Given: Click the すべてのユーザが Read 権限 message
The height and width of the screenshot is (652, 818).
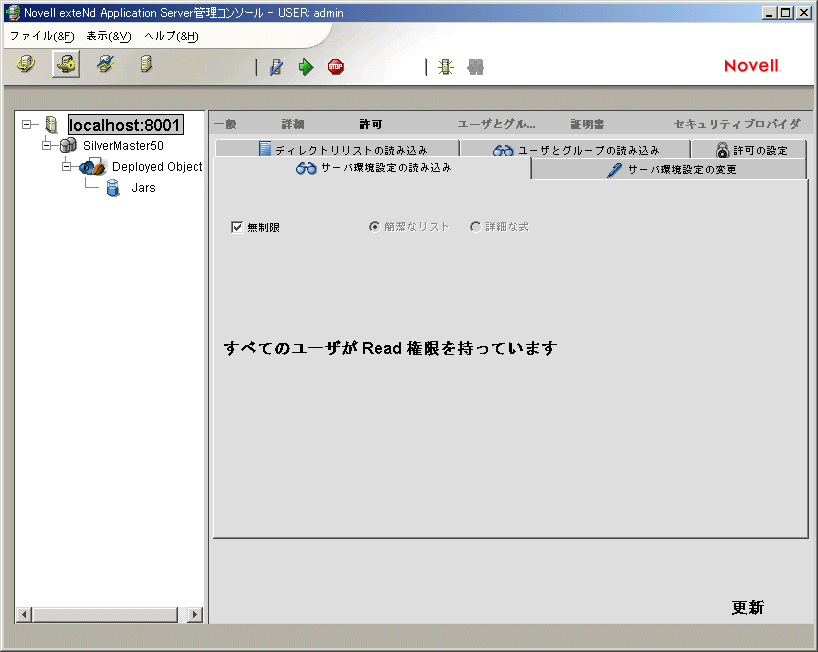Looking at the screenshot, I should (390, 348).
